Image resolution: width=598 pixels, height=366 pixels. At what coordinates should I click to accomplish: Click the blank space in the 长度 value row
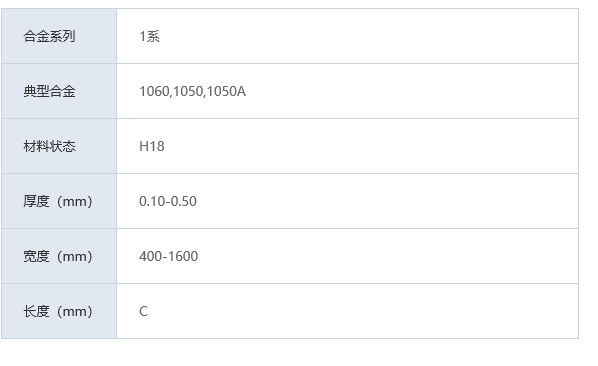[362, 311]
